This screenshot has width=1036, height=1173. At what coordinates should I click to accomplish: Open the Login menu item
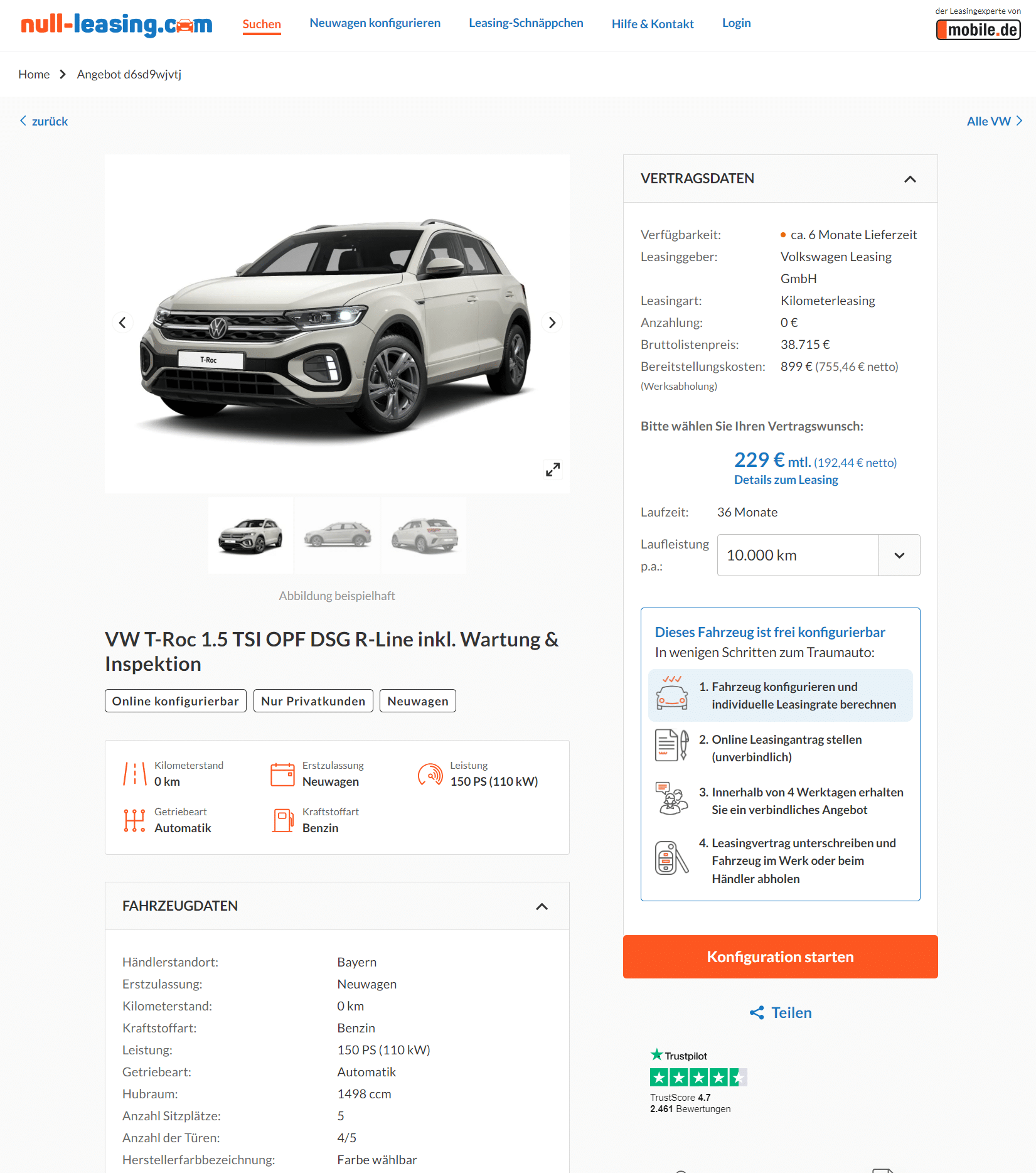click(x=736, y=23)
